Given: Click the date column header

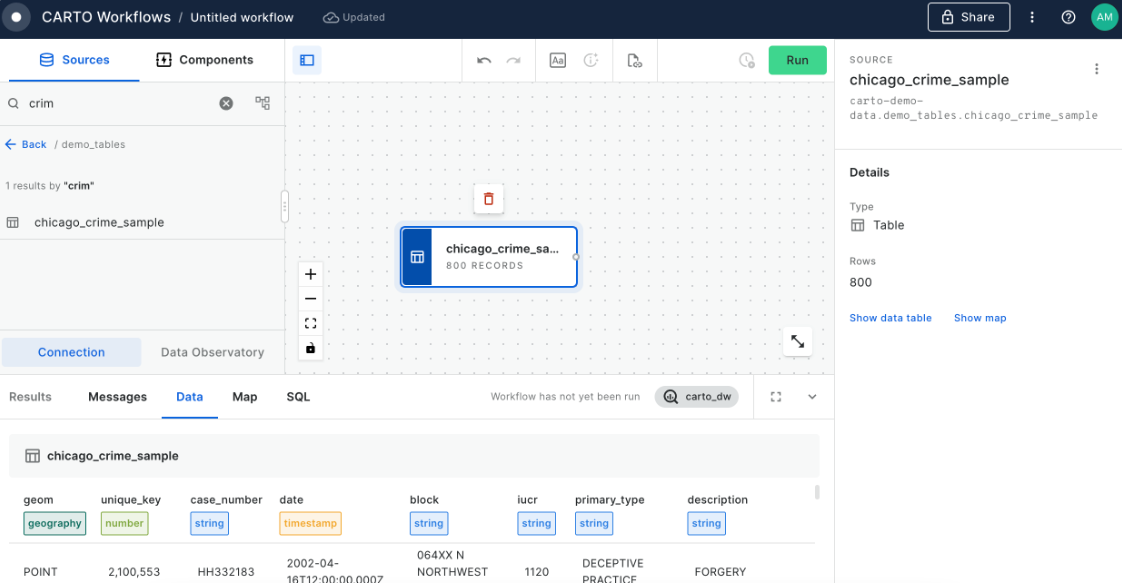Looking at the screenshot, I should tap(291, 499).
